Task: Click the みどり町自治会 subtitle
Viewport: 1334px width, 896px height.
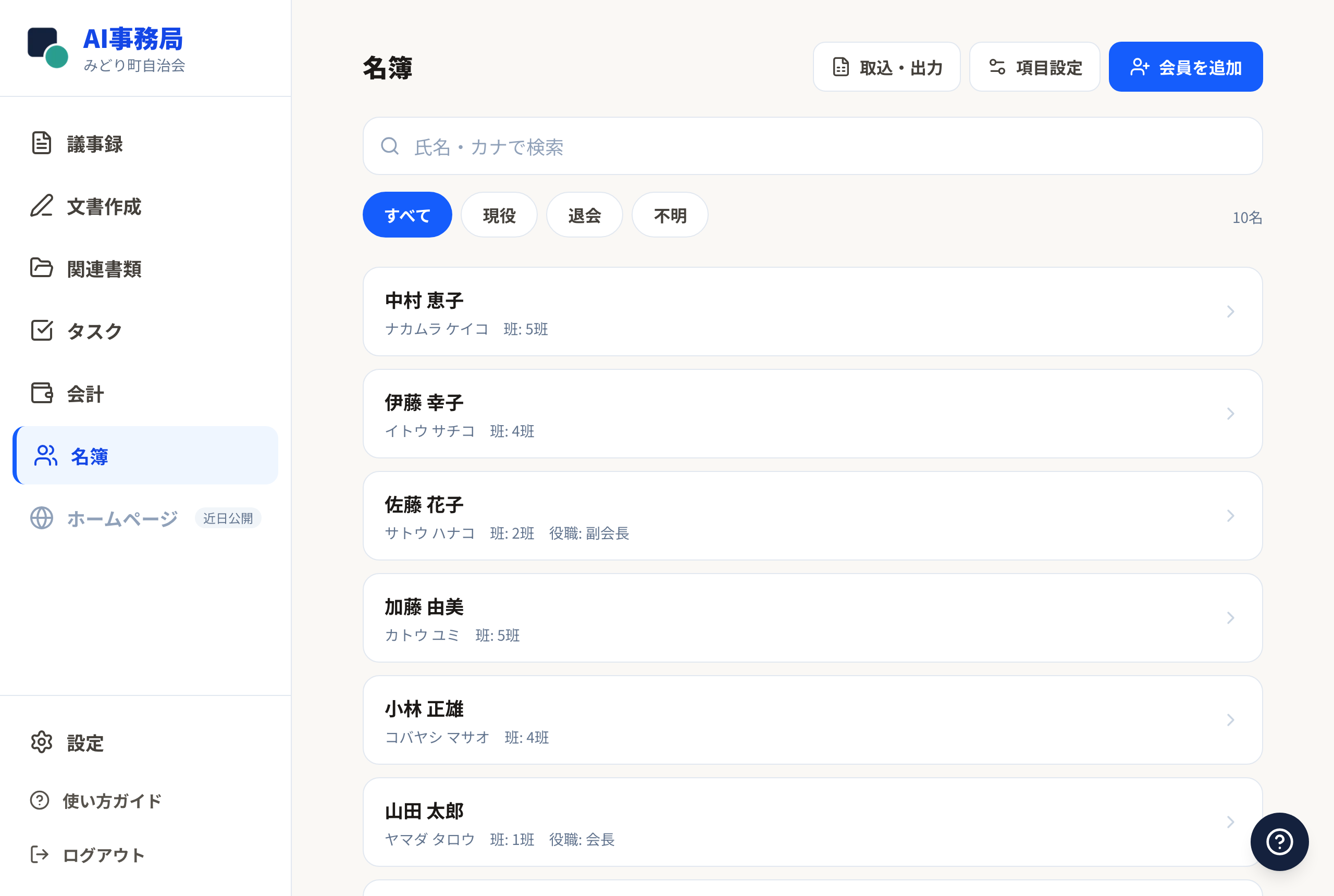Action: pos(134,66)
